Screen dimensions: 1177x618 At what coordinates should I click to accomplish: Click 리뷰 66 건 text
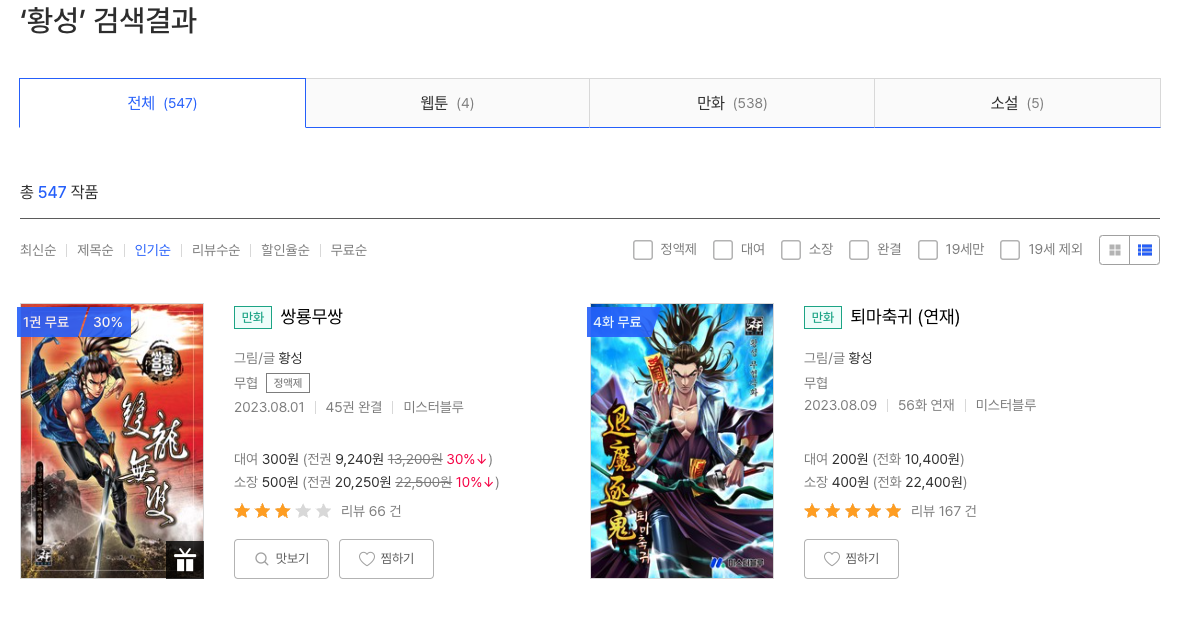coord(371,511)
